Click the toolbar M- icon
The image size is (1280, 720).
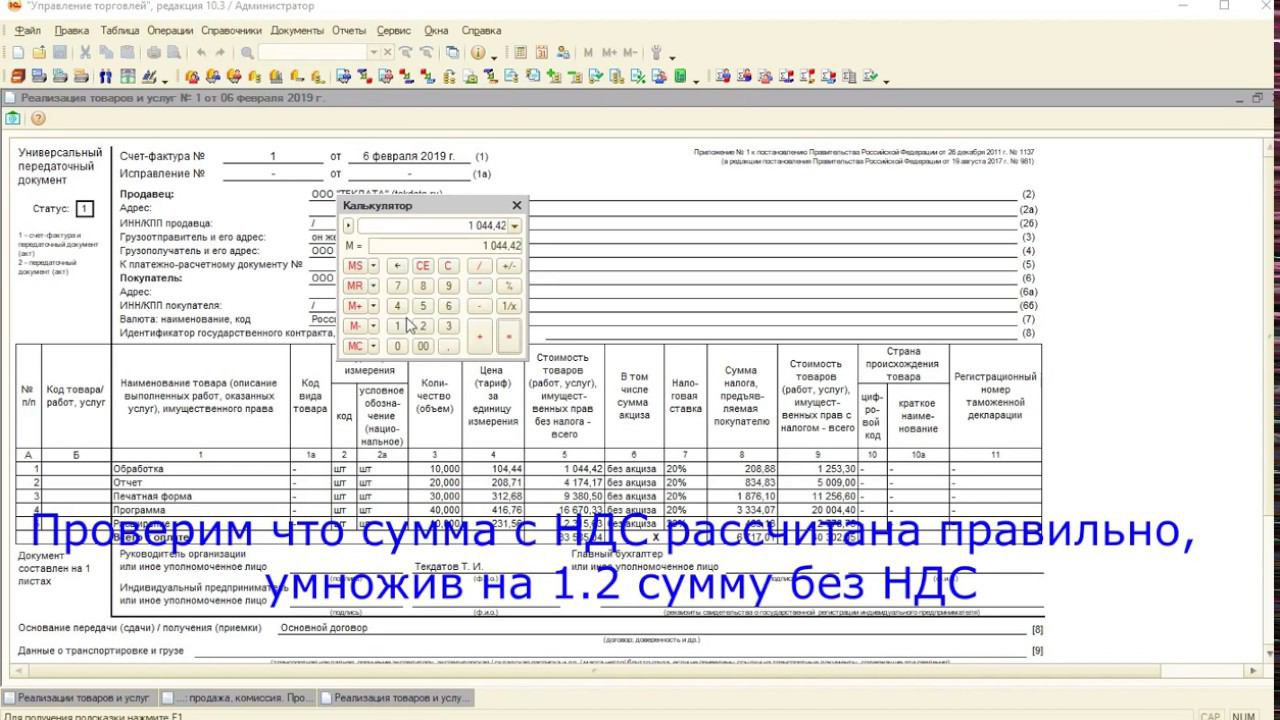[630, 52]
